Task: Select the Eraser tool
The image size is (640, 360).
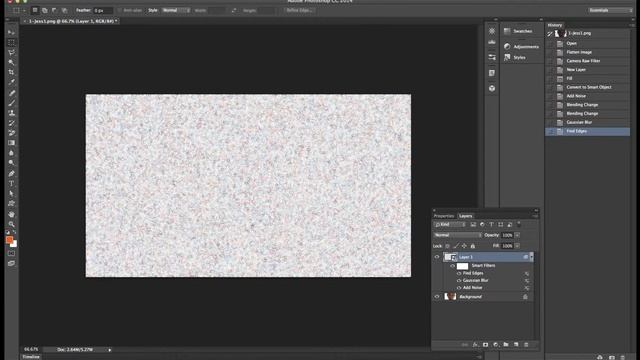Action: pyautogui.click(x=11, y=133)
